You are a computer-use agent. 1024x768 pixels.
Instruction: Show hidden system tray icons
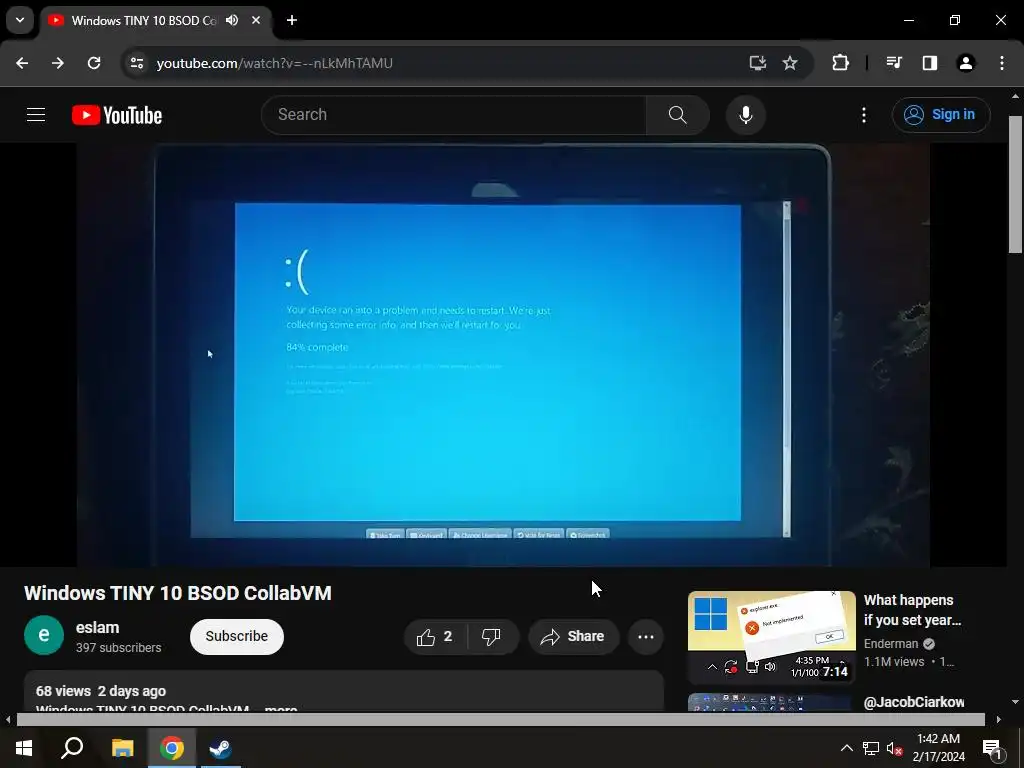coord(846,748)
